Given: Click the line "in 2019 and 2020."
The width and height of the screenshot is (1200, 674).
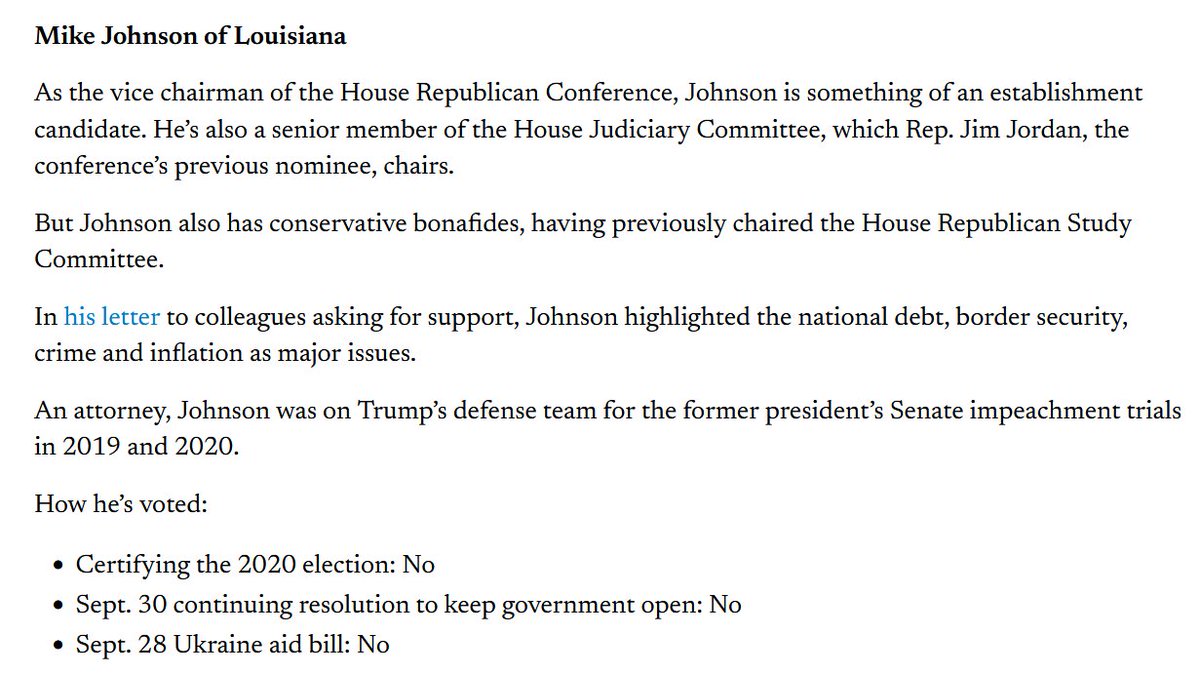Looking at the screenshot, I should (x=136, y=448).
